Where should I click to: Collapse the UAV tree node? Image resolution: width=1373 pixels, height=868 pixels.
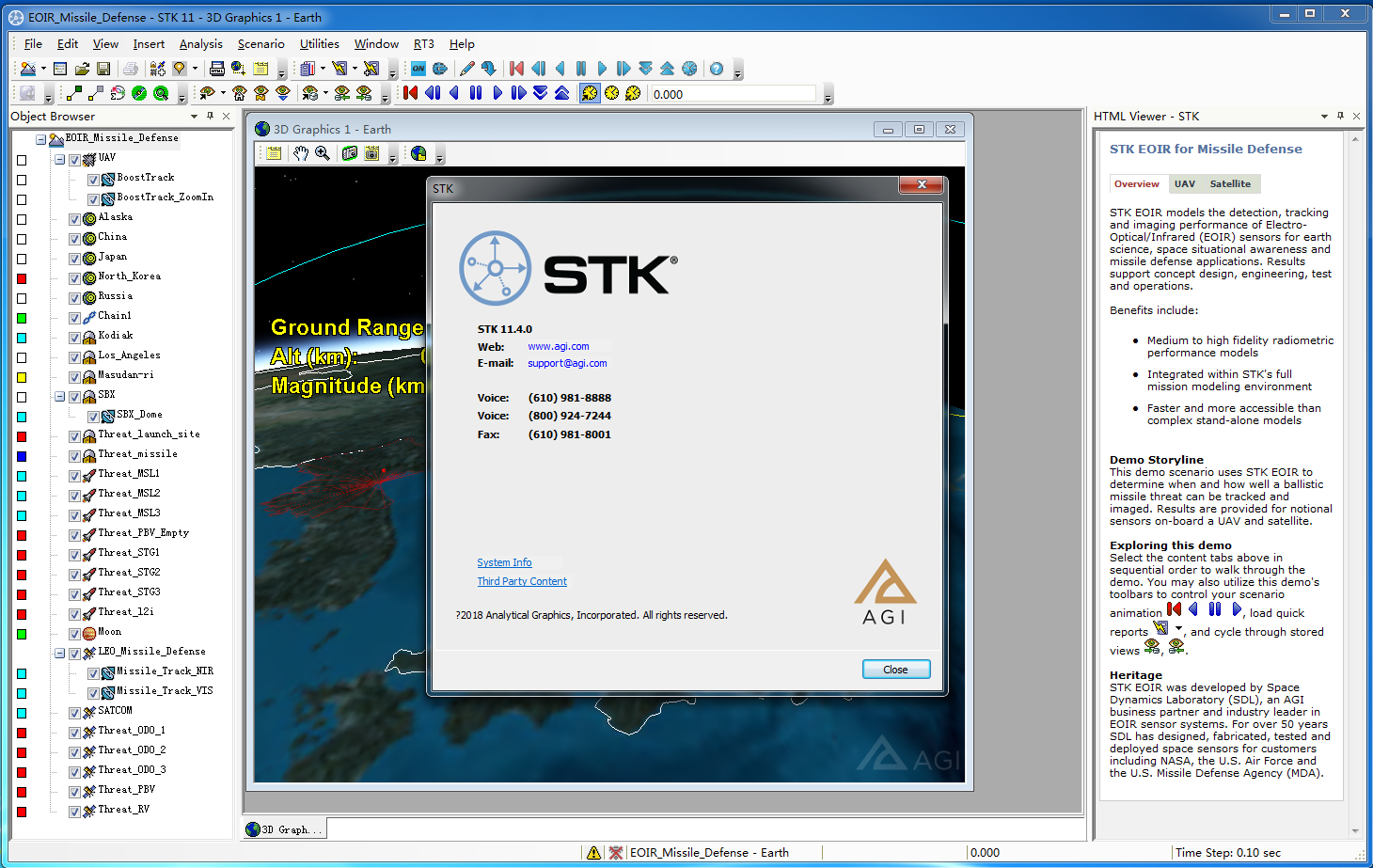point(59,160)
